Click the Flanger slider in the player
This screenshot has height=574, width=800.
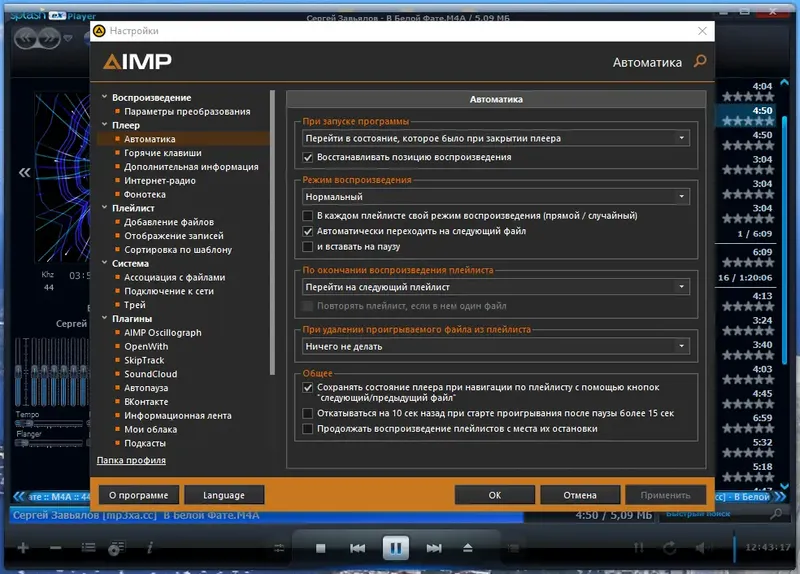tap(49, 443)
